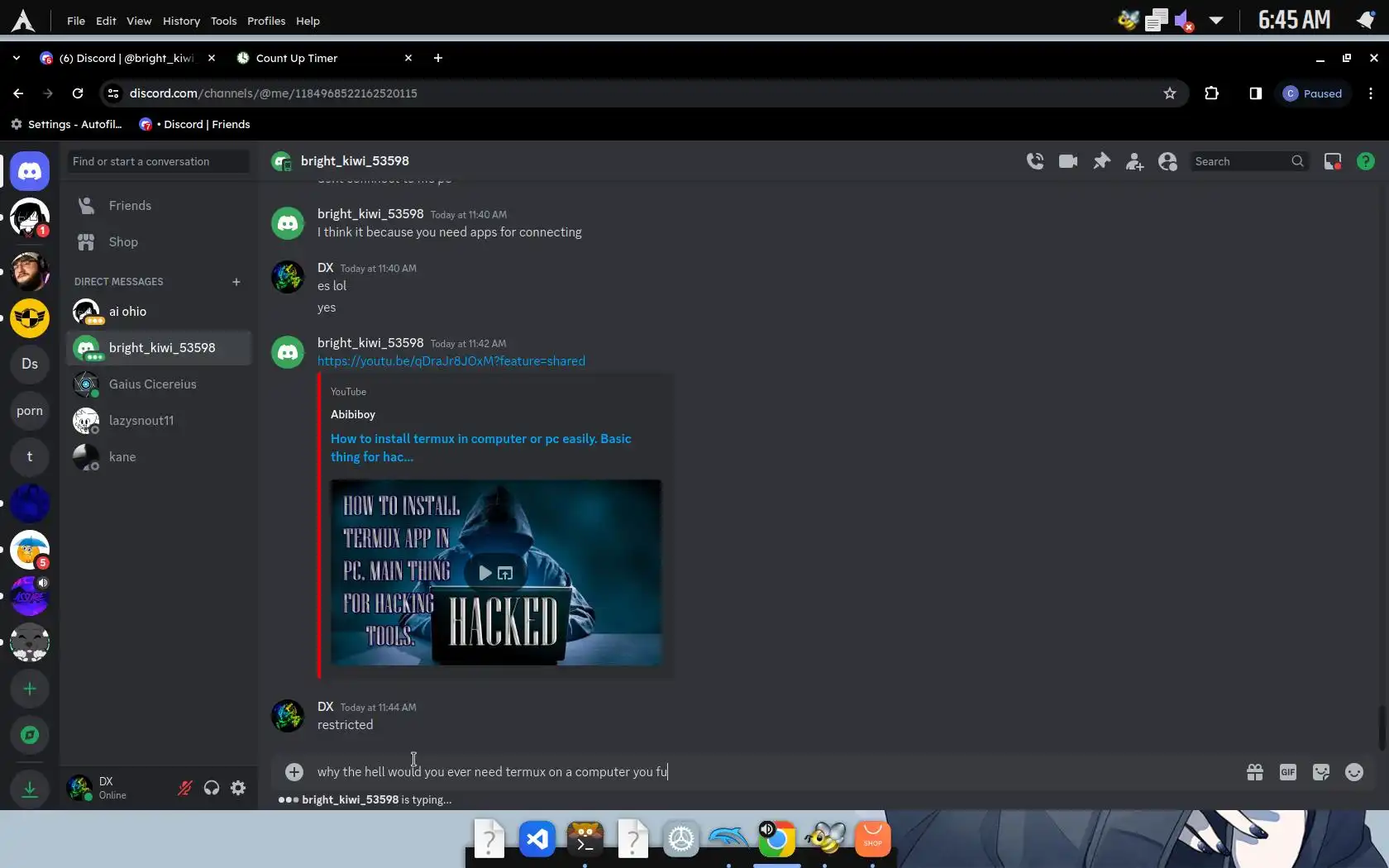Click the Find or start a conversation box
The width and height of the screenshot is (1389, 868).
158,161
